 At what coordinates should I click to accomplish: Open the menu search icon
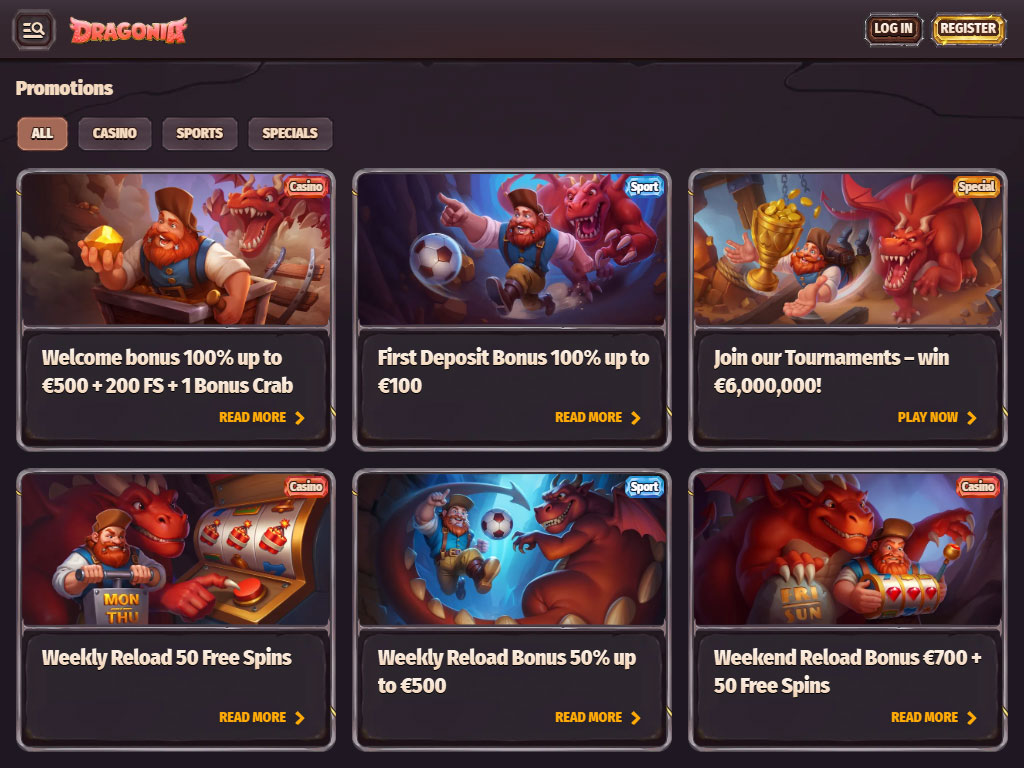pyautogui.click(x=33, y=29)
